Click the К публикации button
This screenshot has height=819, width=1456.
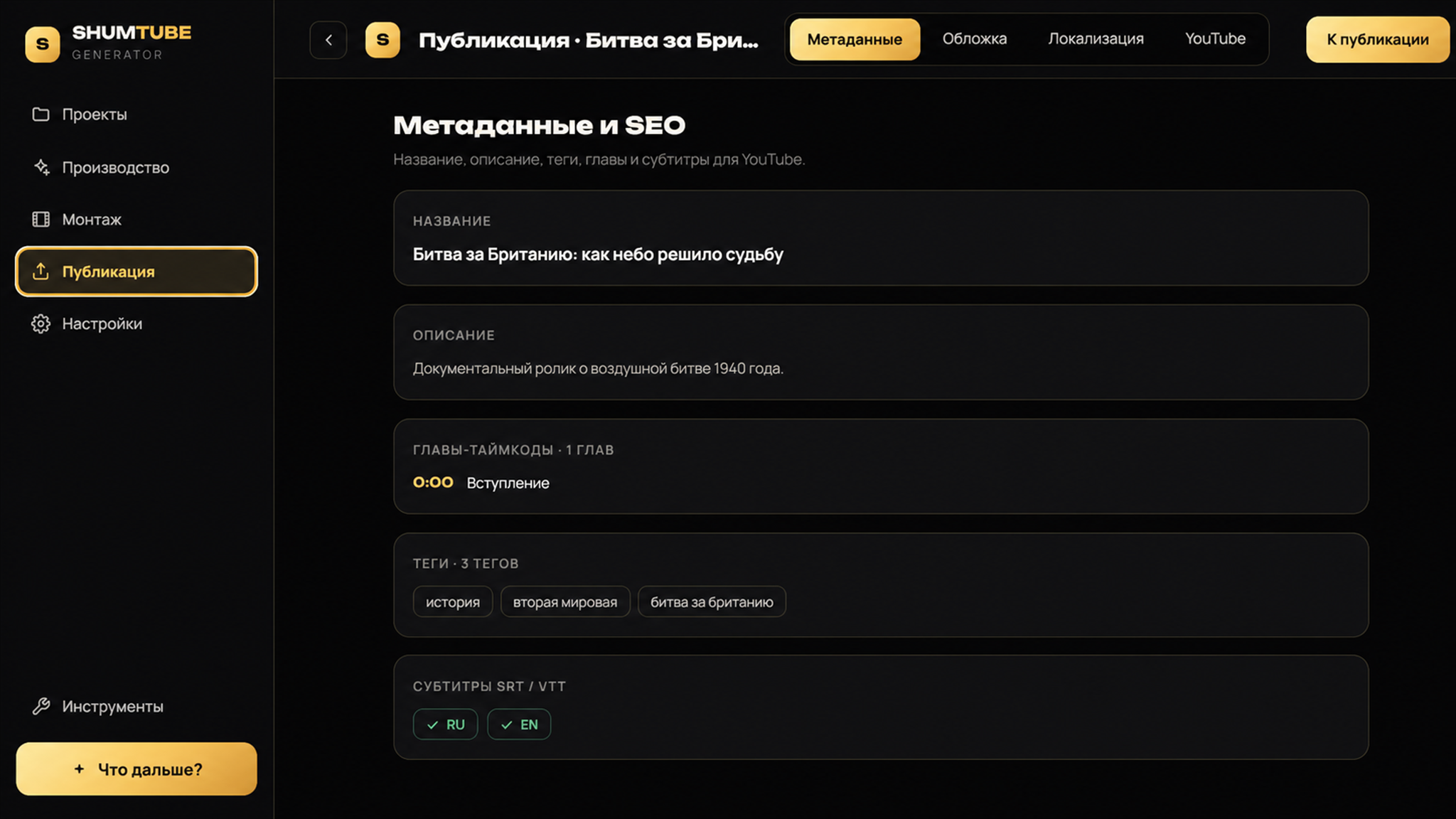pos(1378,39)
